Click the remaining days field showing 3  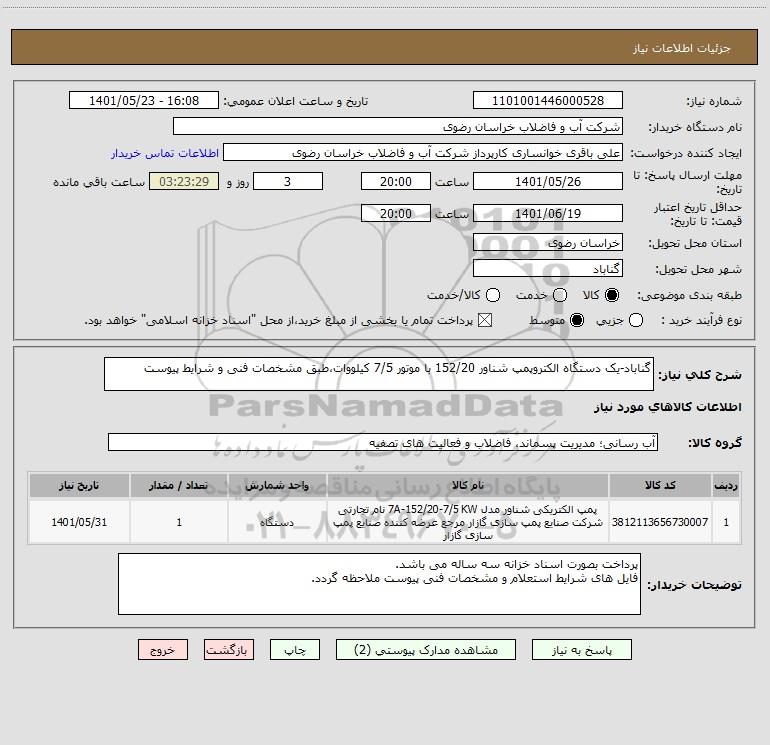click(287, 181)
